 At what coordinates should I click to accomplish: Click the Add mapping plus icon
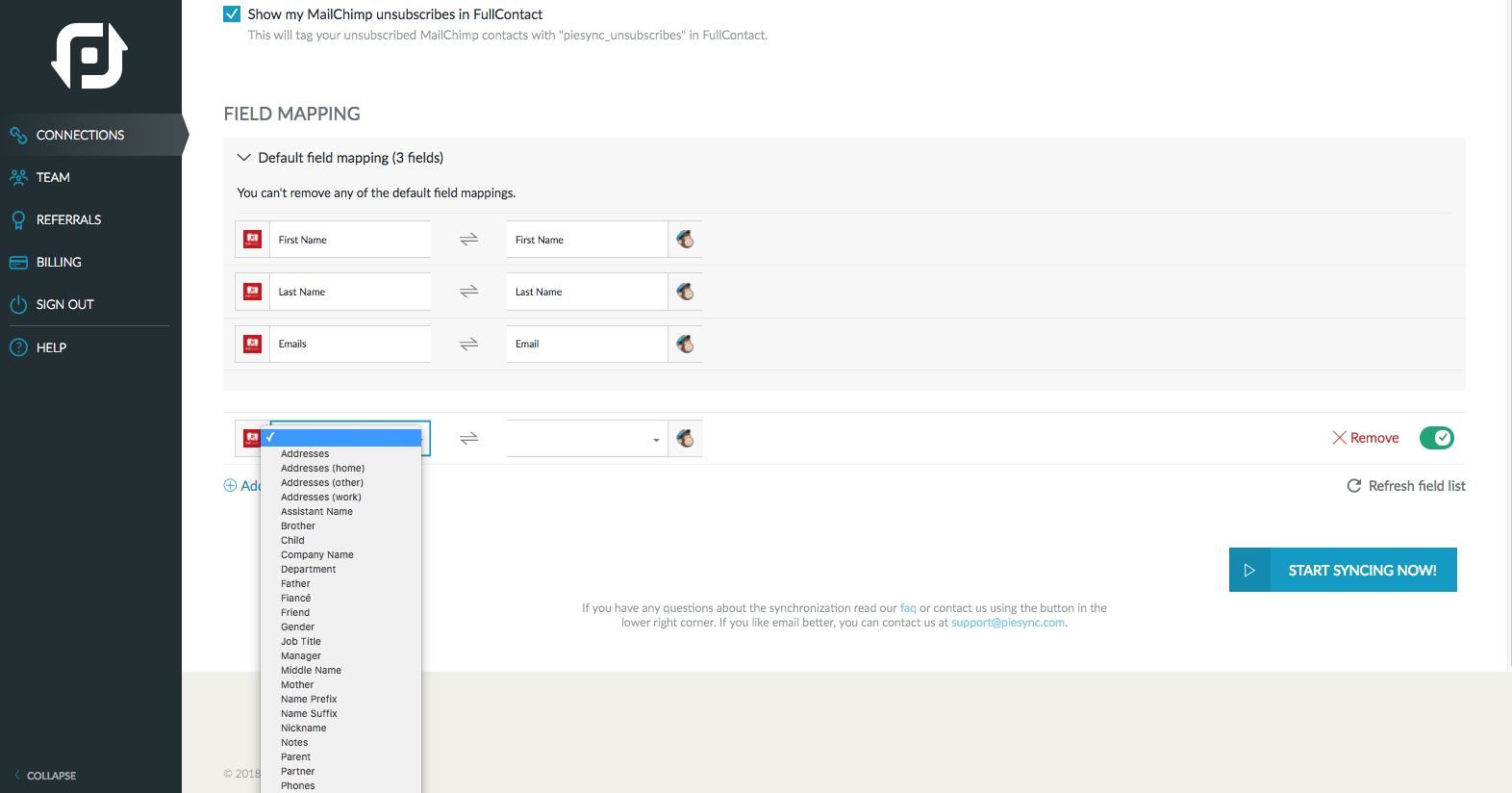click(x=230, y=486)
